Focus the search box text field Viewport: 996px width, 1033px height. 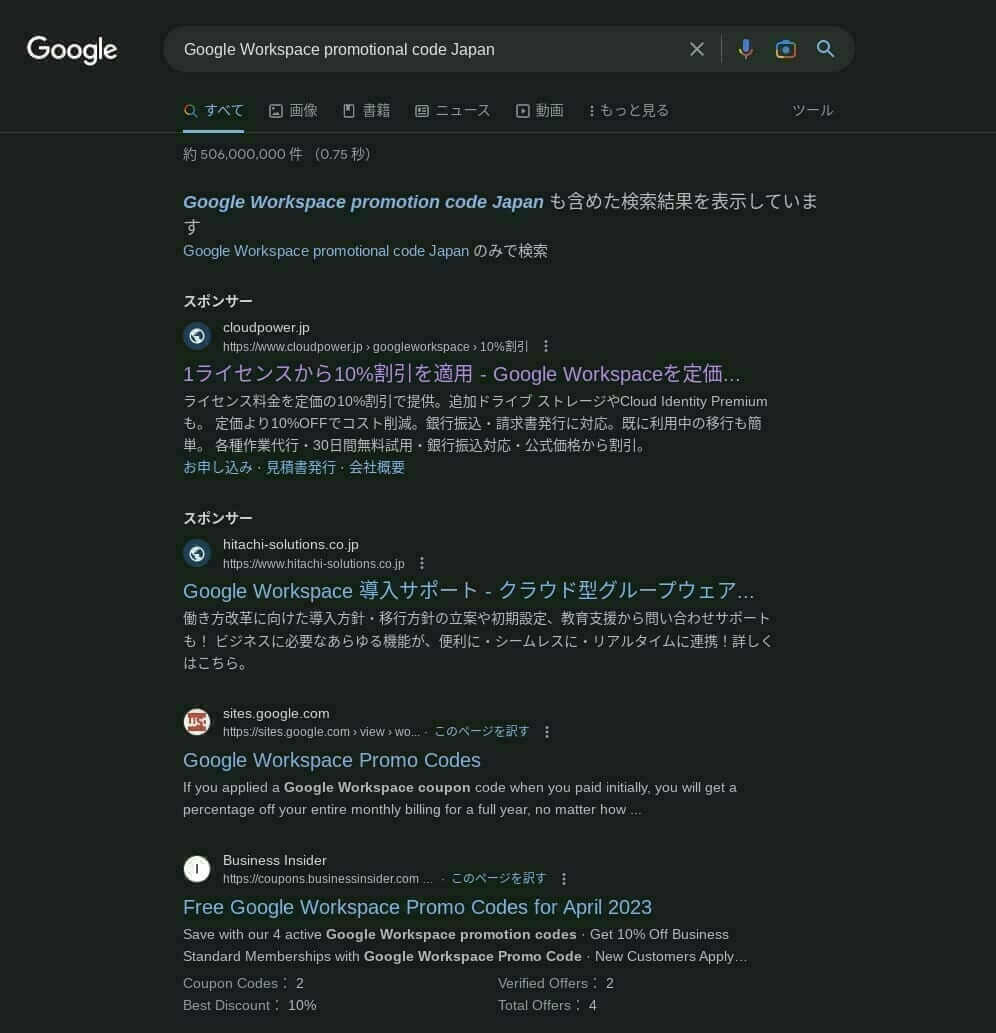point(428,49)
